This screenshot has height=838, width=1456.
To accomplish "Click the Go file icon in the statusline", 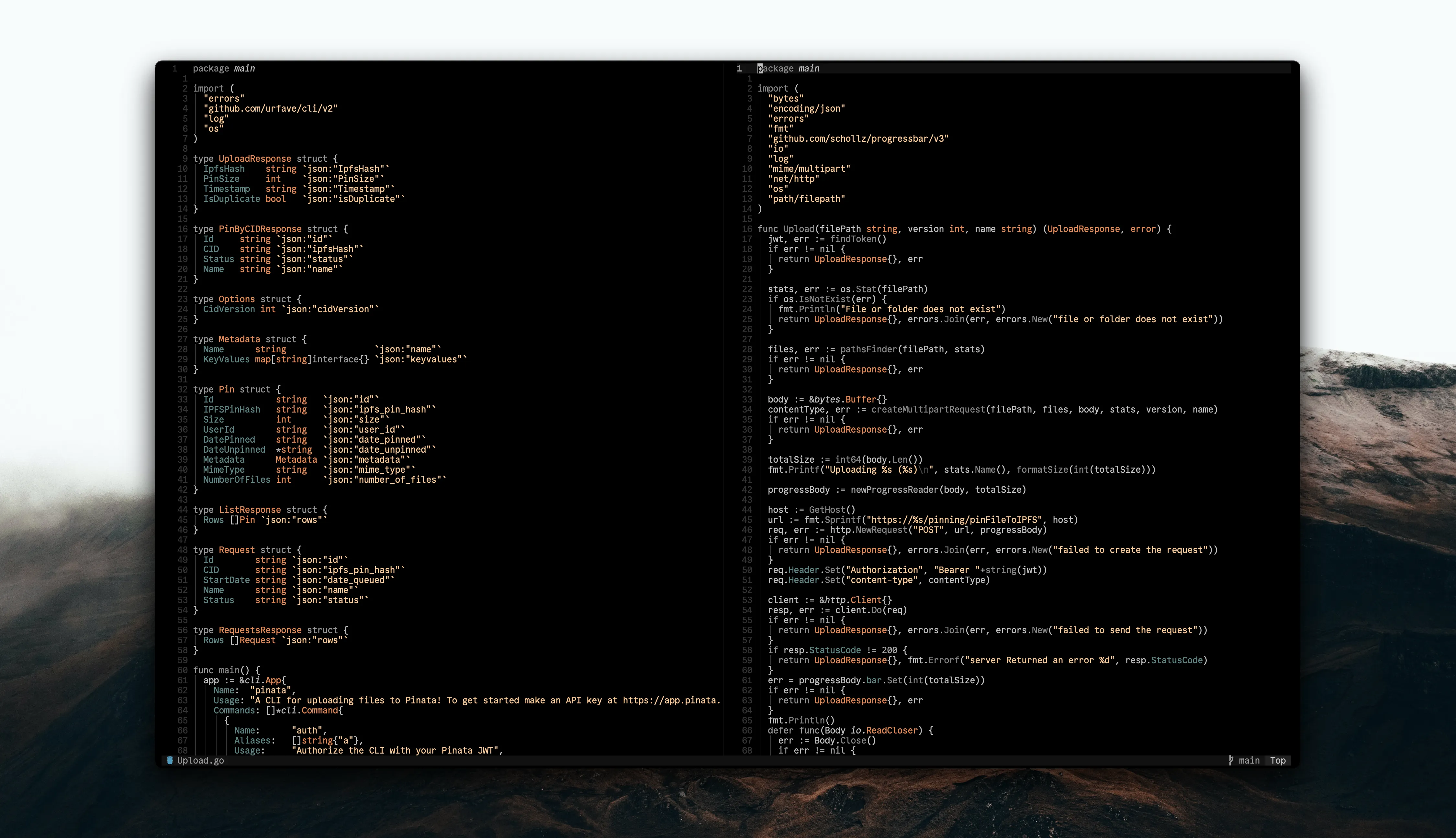I will (x=170, y=760).
